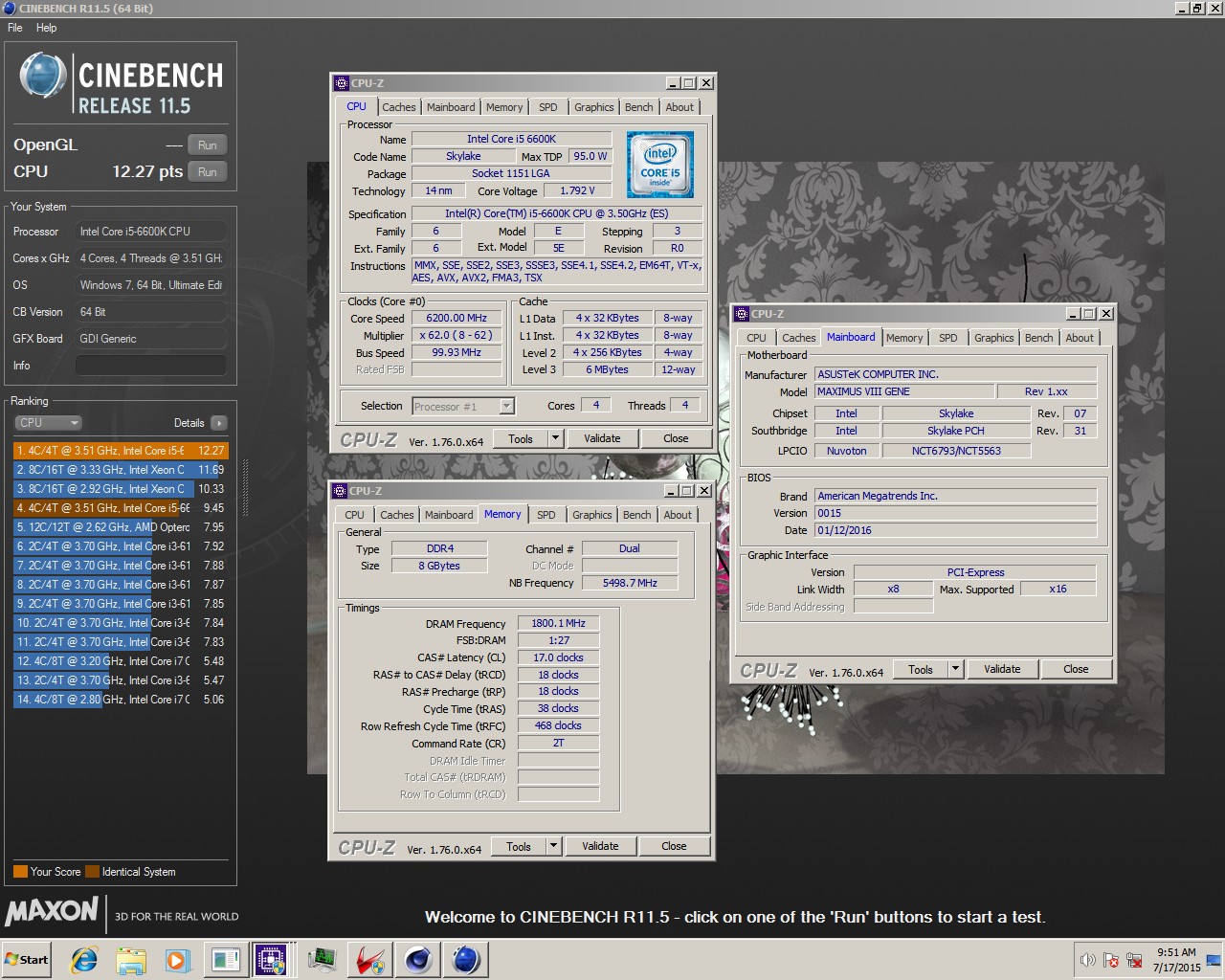Screen dimensions: 1225x980
Task: Expand Tools dropdown arrow in CPU tab window
Action: (x=555, y=438)
